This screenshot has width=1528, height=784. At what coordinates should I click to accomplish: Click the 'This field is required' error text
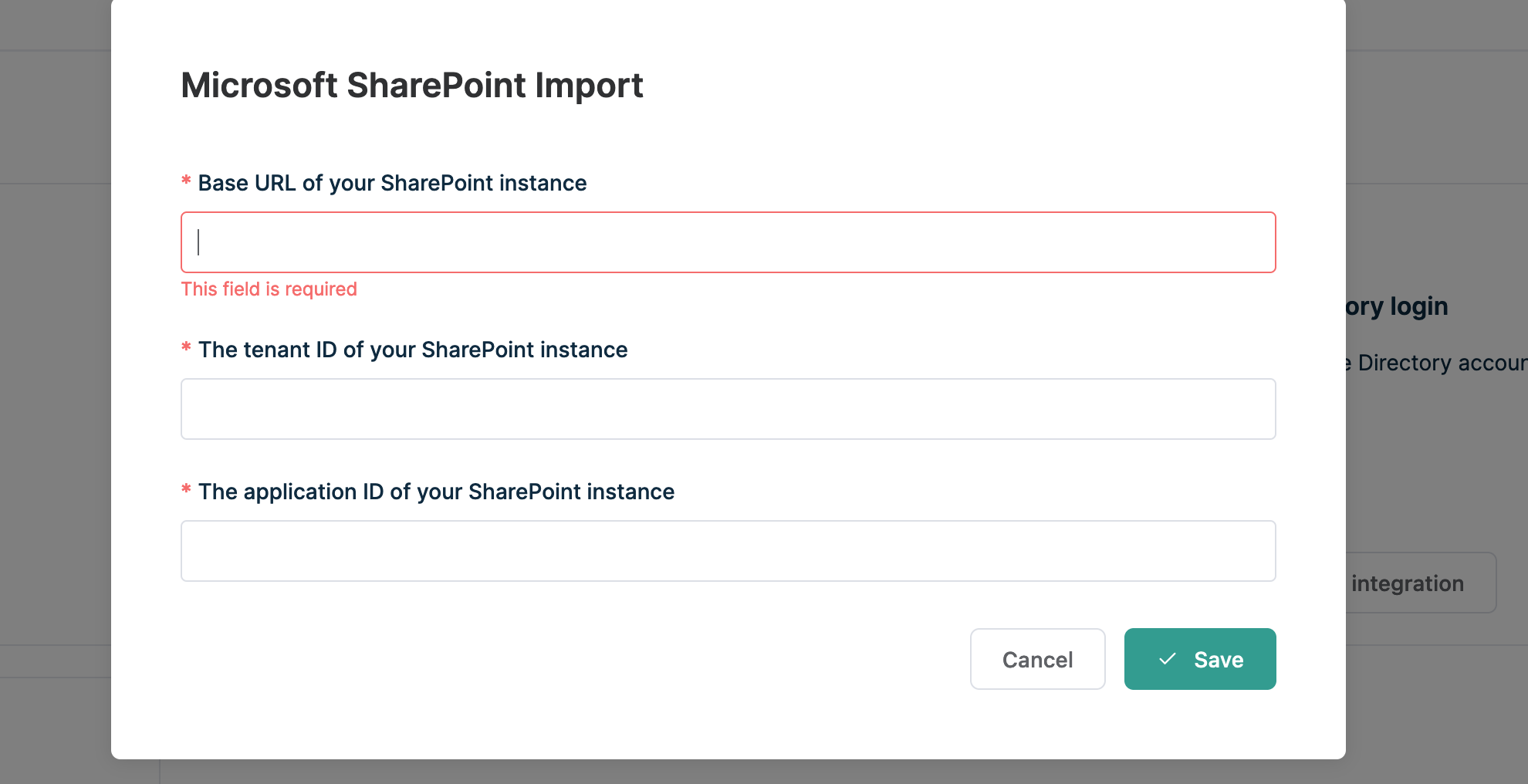(269, 289)
